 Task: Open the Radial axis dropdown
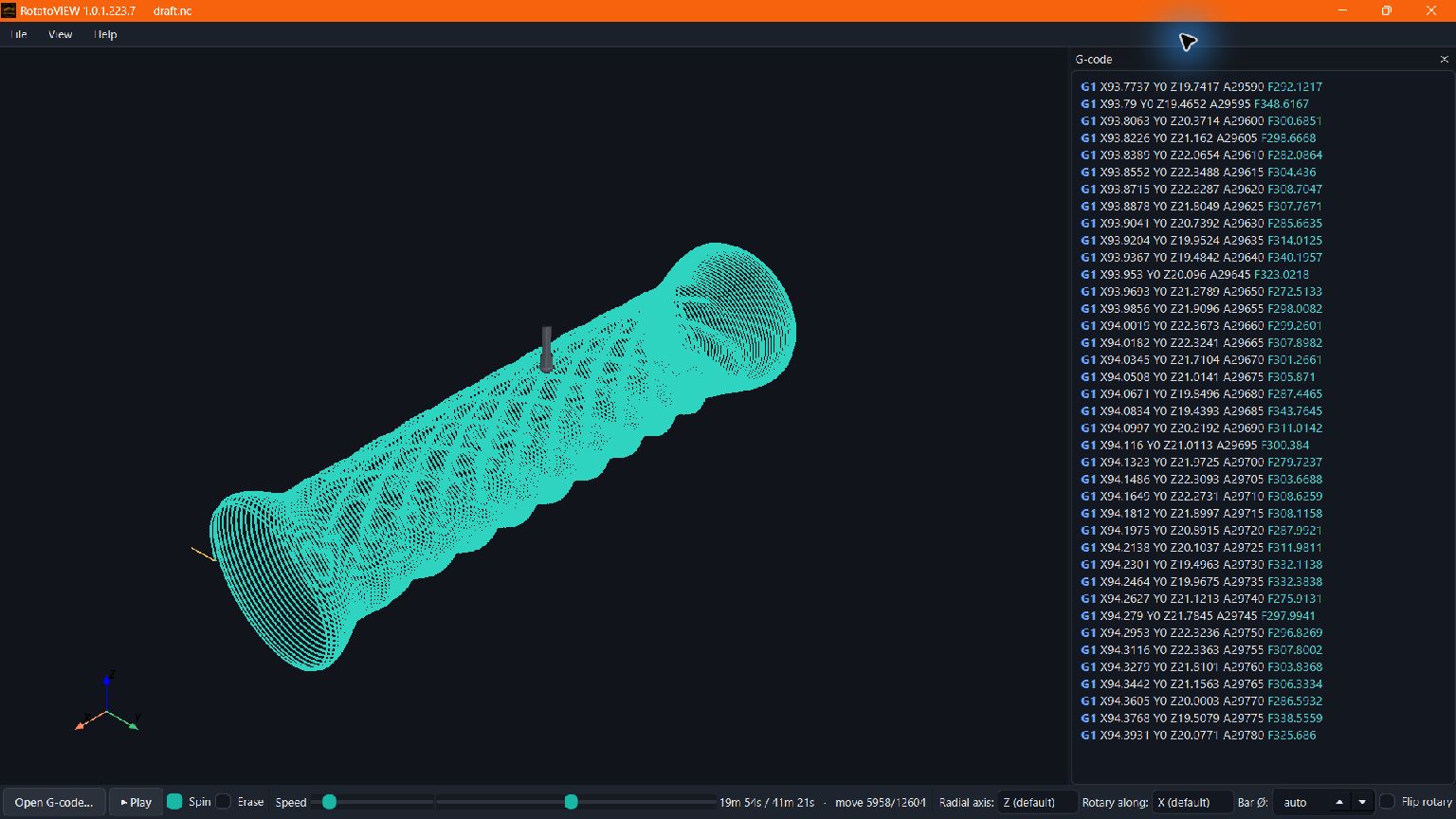click(x=1037, y=802)
